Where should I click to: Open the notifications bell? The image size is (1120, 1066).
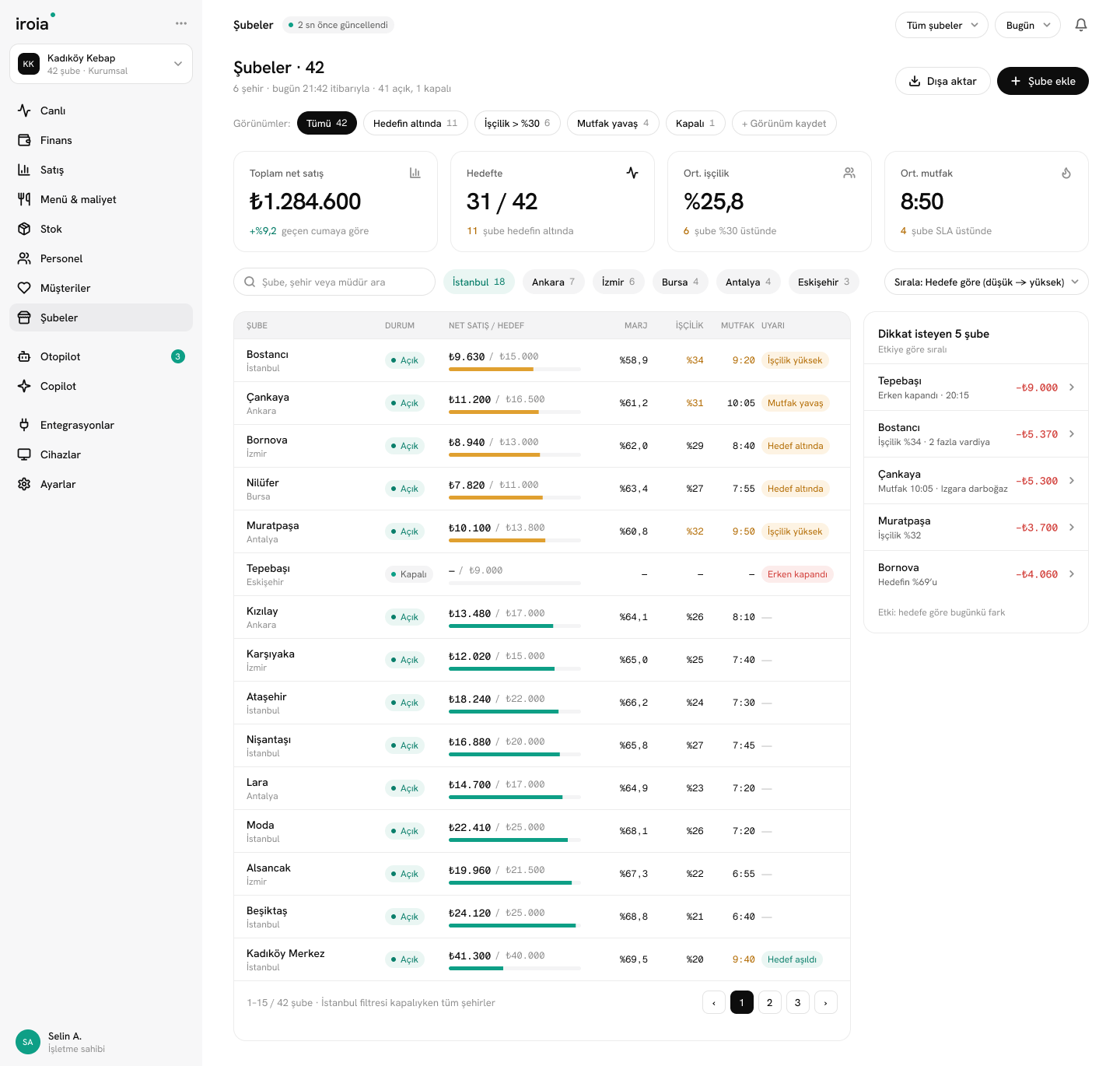pyautogui.click(x=1080, y=25)
